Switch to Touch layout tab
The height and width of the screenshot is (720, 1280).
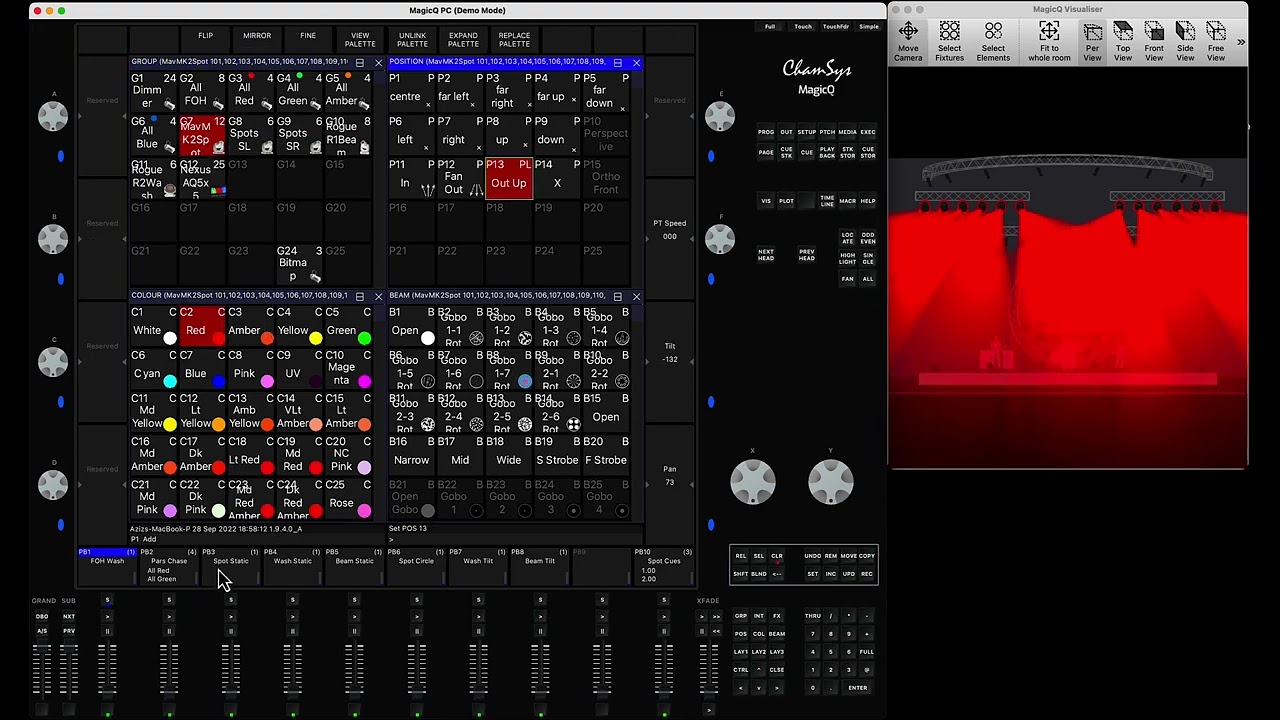803,27
